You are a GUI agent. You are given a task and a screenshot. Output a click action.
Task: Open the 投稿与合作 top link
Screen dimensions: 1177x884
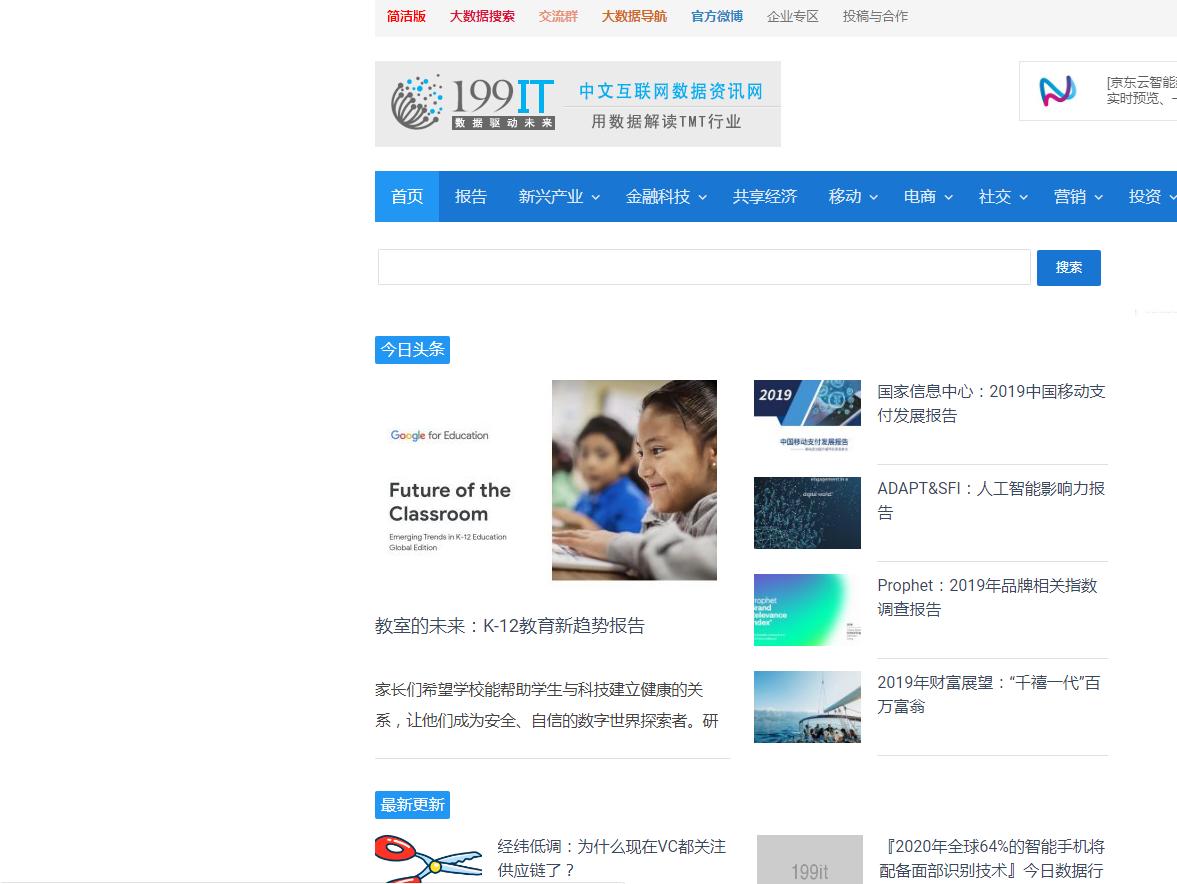875,17
